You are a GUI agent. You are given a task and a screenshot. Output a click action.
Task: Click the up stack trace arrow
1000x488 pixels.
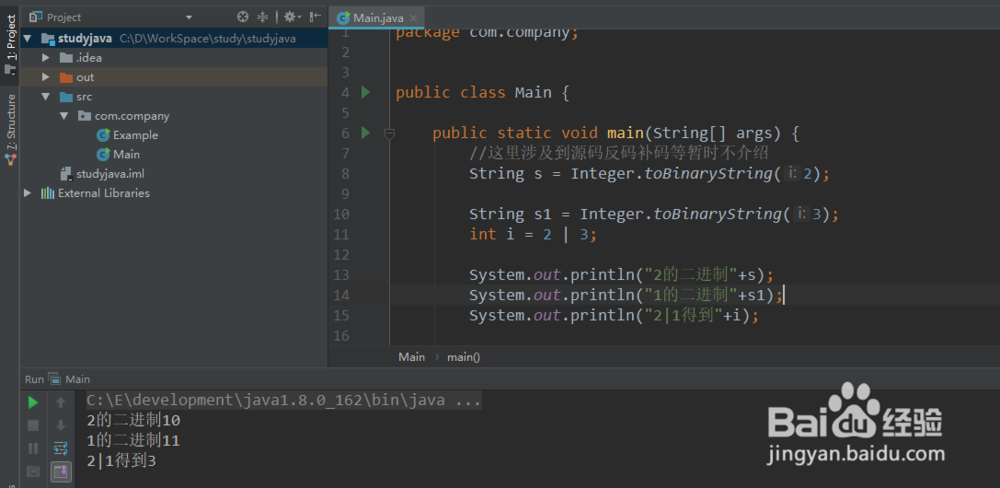61,403
